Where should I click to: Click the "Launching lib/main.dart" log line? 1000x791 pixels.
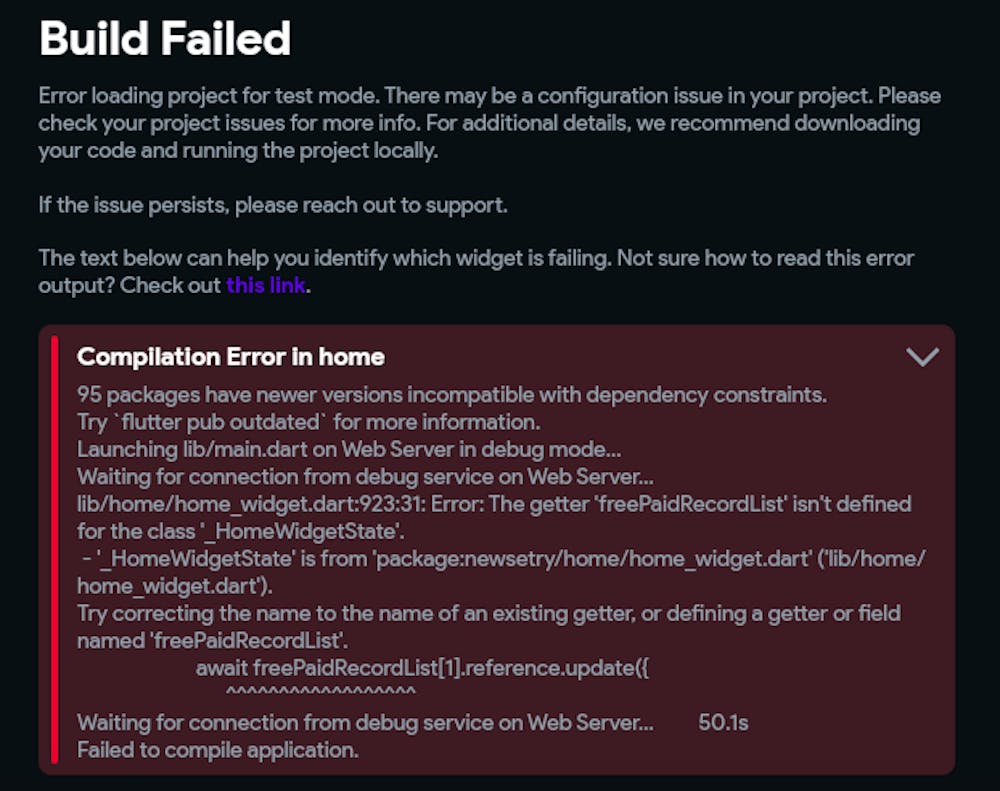pos(349,449)
